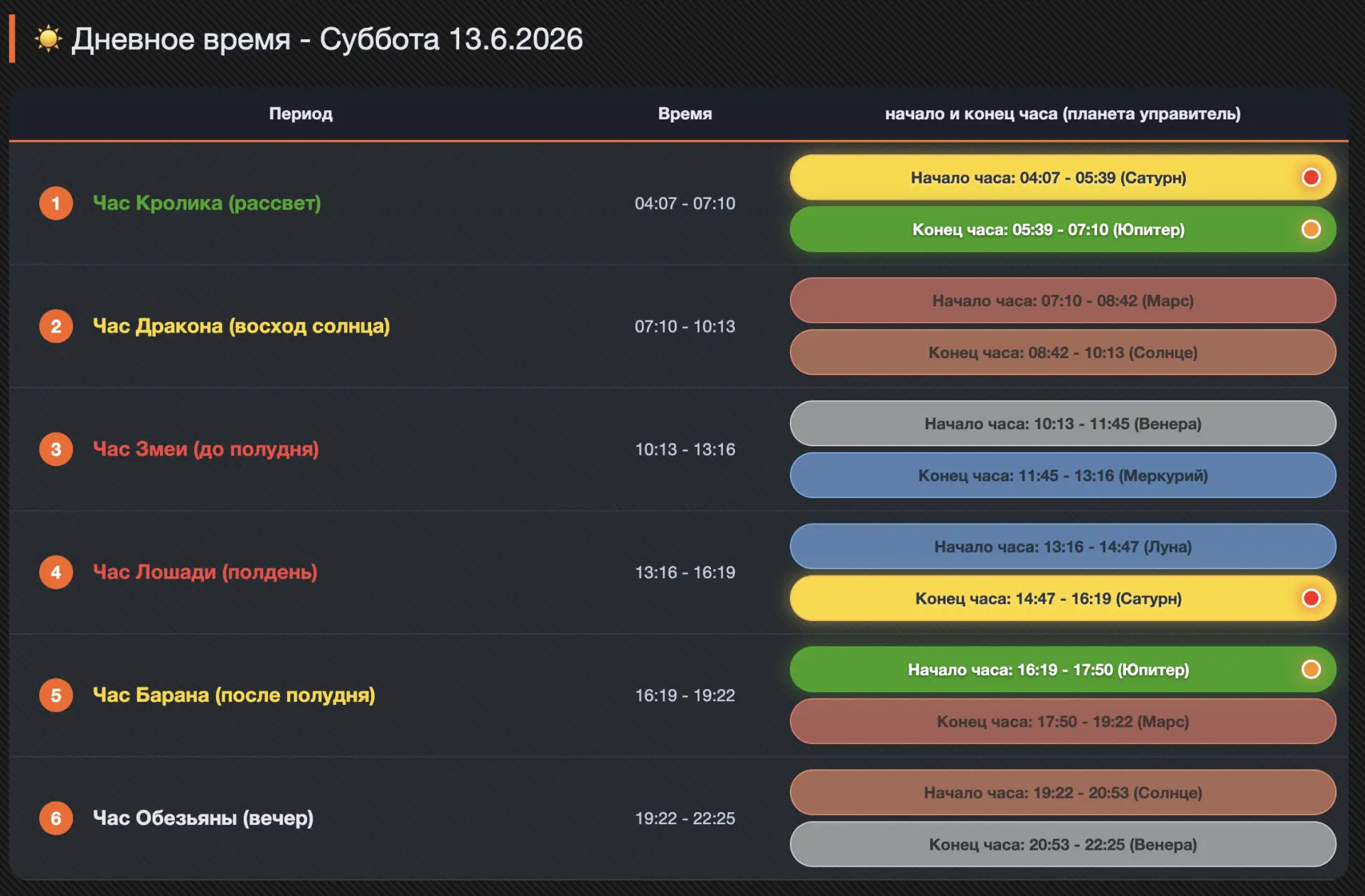Image resolution: width=1365 pixels, height=896 pixels.
Task: Click the Период column header
Action: click(301, 114)
